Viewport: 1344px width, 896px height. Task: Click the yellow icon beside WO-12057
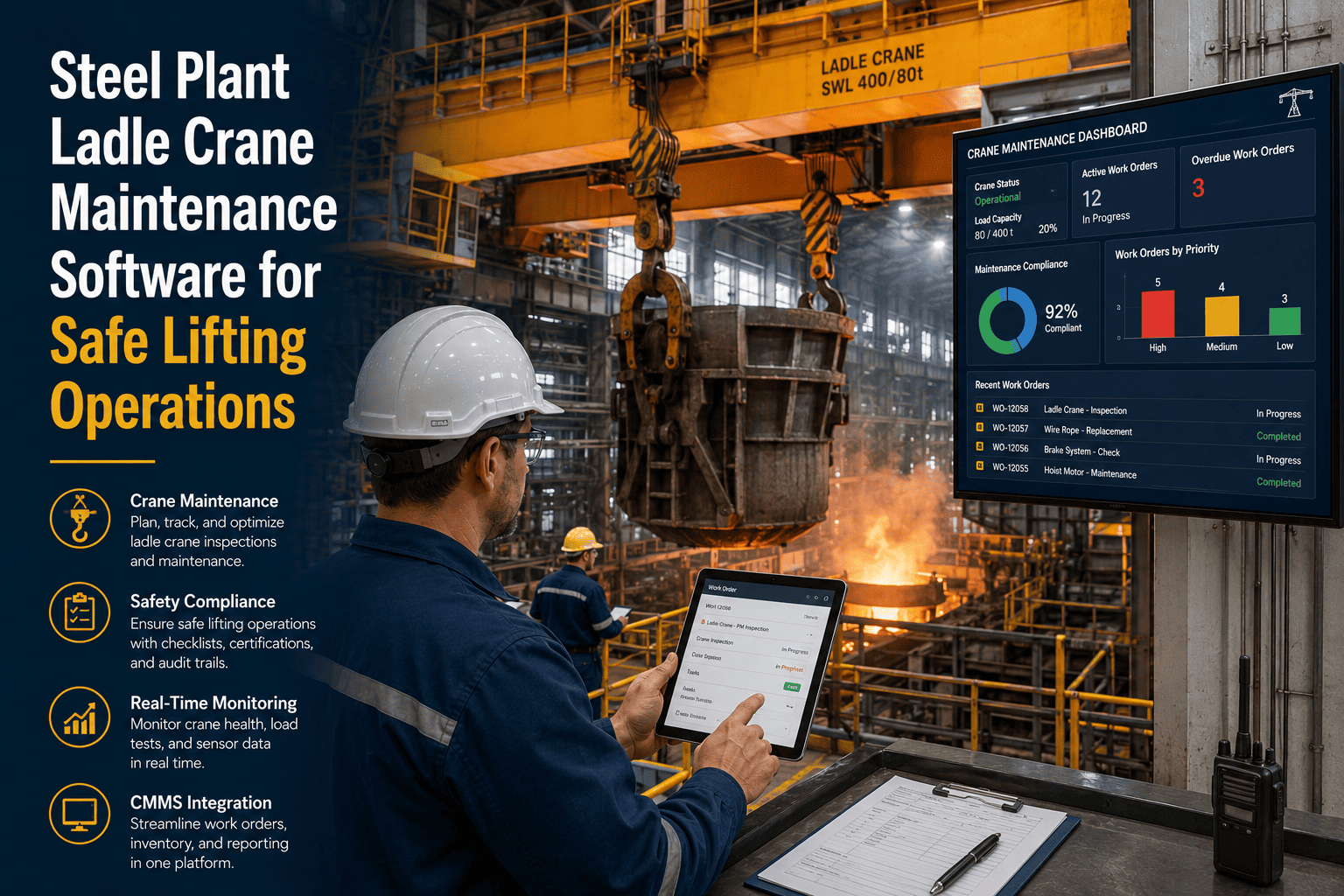click(x=980, y=427)
